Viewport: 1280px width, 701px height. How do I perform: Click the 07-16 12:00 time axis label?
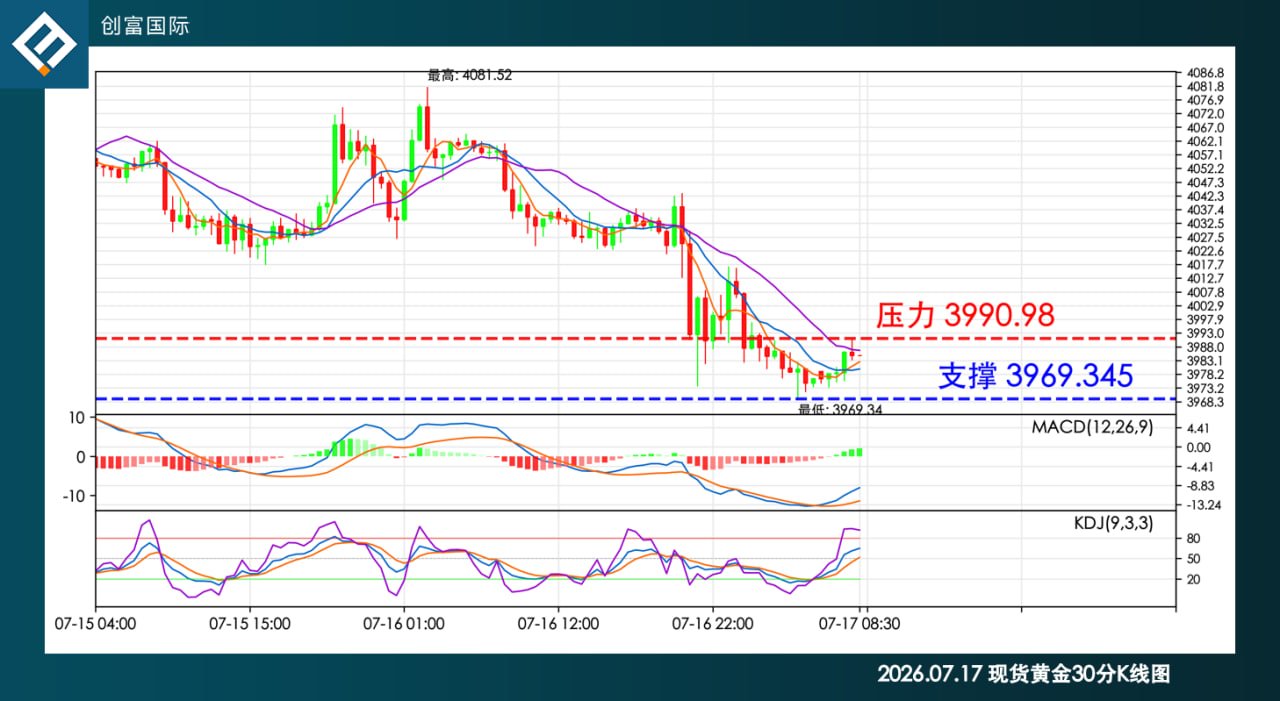coord(558,623)
